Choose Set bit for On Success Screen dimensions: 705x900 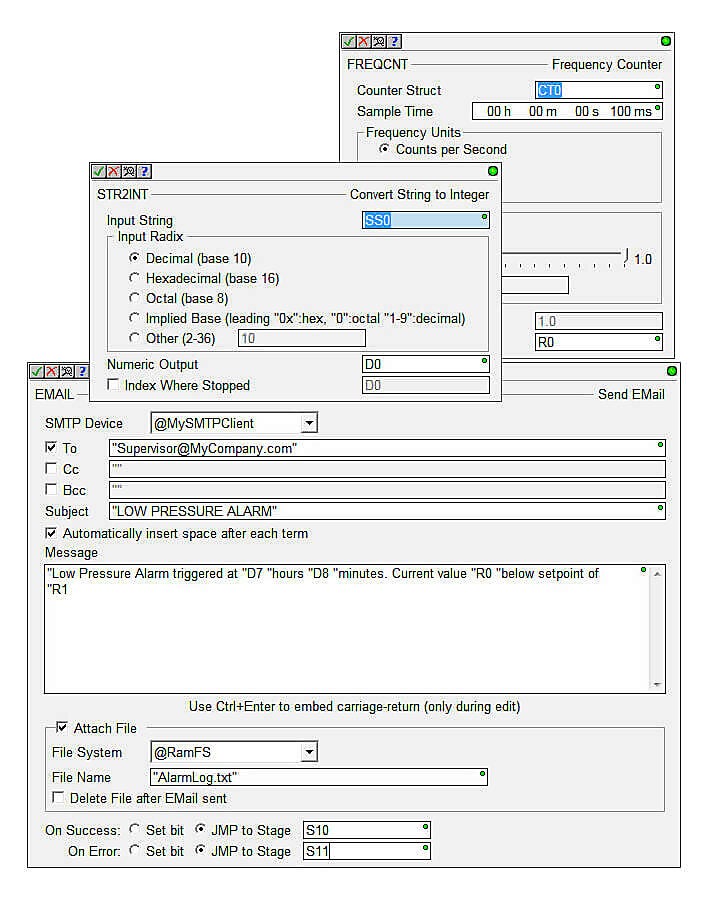[134, 829]
